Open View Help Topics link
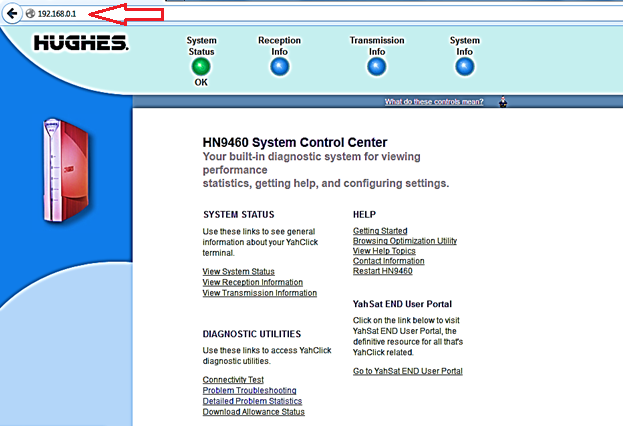This screenshot has height=426, width=623. [x=384, y=251]
